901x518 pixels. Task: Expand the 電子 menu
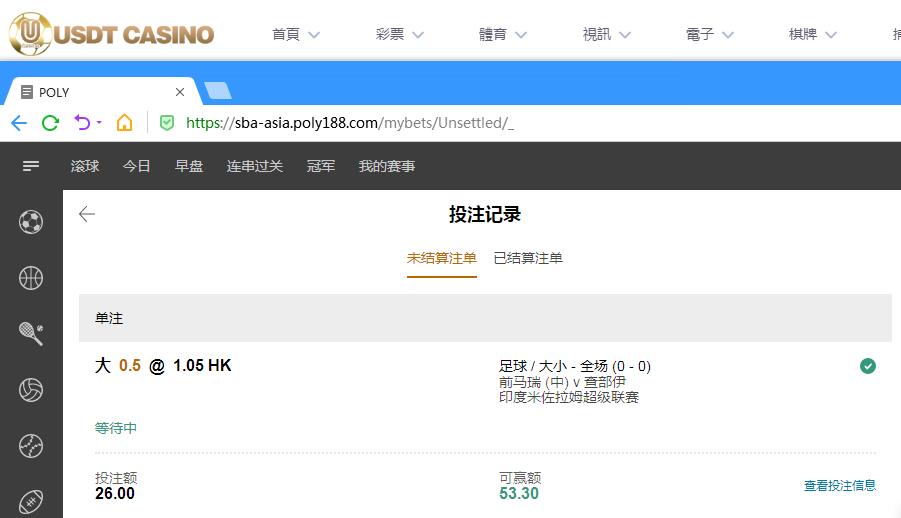[710, 34]
